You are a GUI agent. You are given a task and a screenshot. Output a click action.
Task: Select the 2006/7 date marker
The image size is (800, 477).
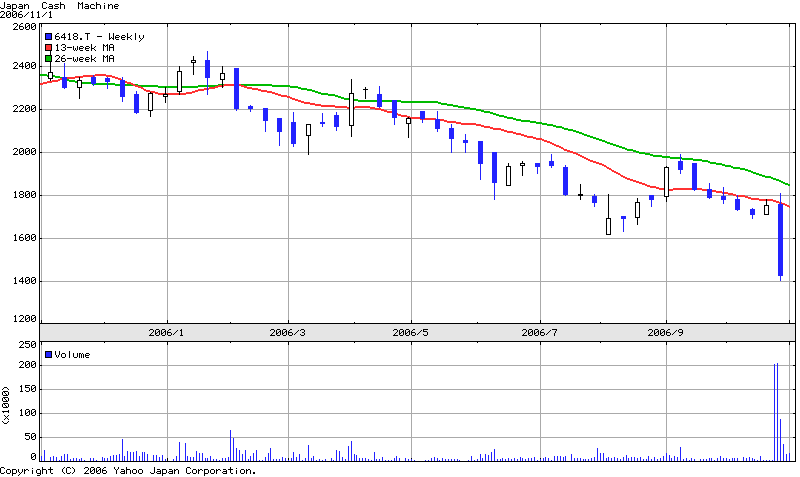(539, 332)
